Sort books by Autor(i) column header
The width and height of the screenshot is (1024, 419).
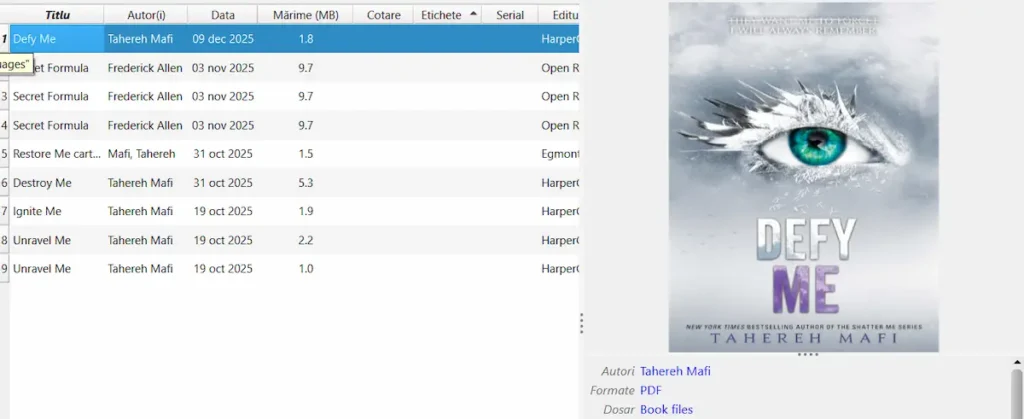coord(145,15)
